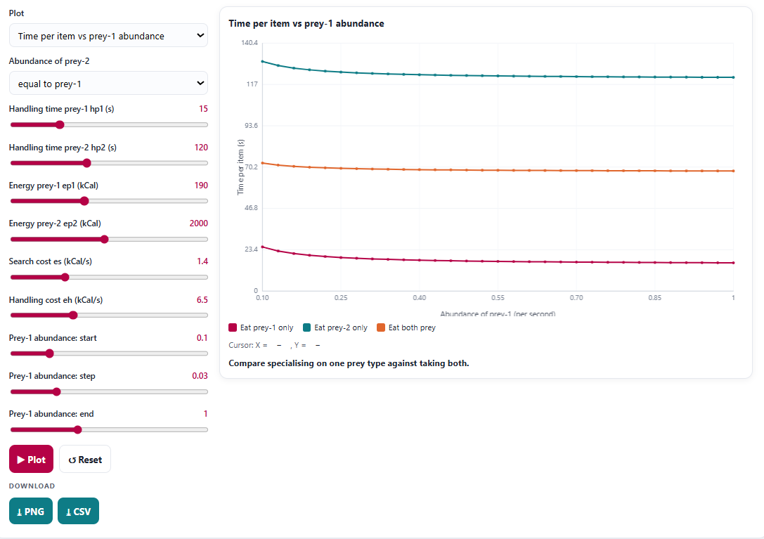Toggle the 'Eat prey-1 only' legend swatch
The image size is (764, 539).
[232, 327]
